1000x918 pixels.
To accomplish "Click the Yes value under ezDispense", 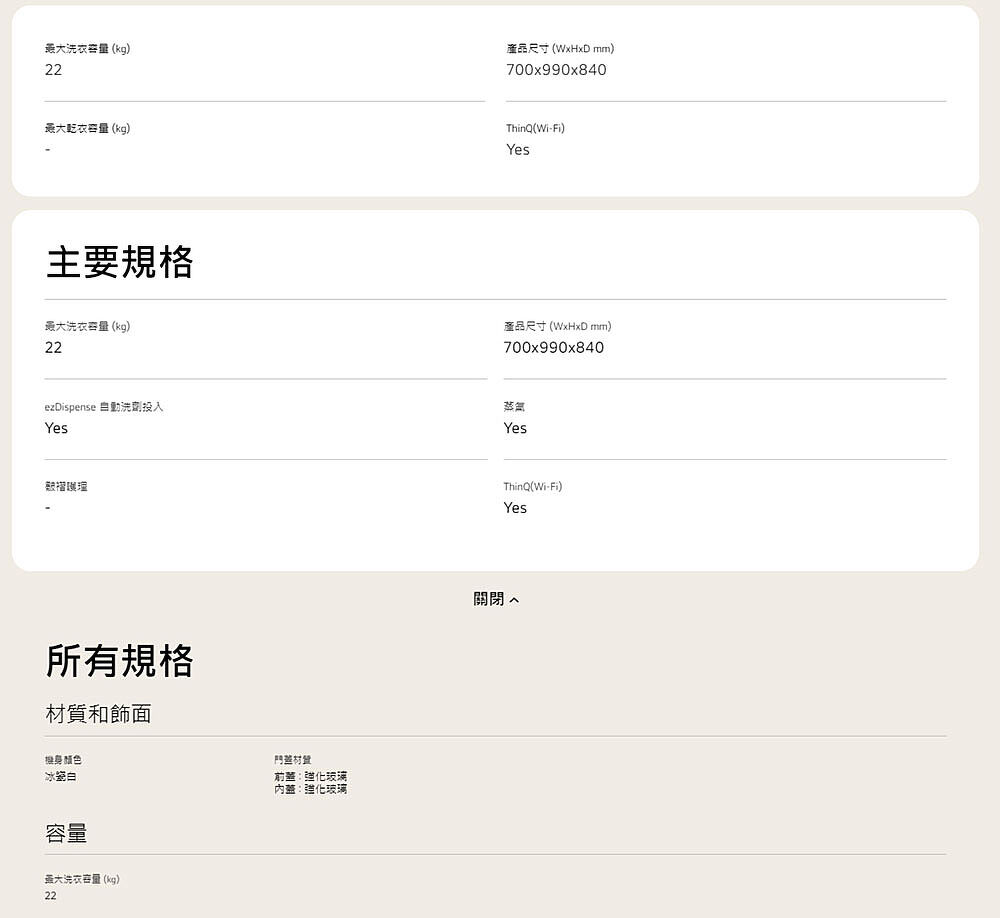I will (x=56, y=428).
